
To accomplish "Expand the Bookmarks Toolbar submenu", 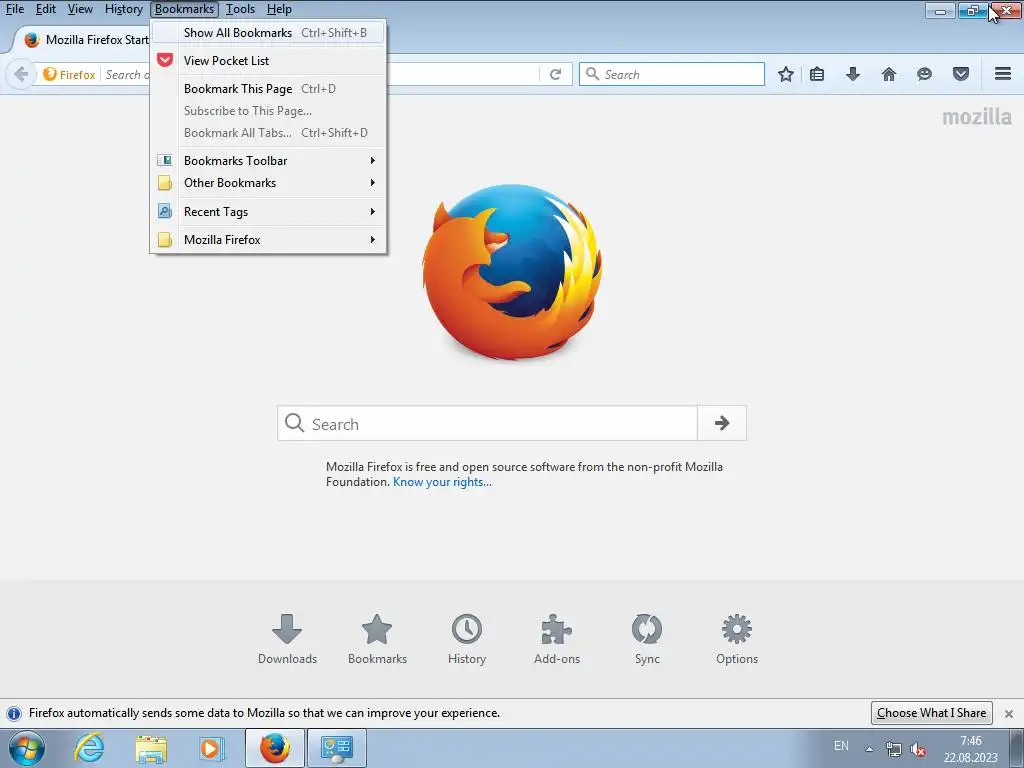I will 270,161.
